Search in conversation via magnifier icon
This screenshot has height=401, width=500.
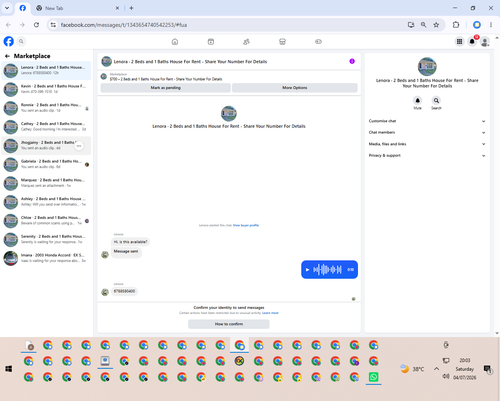[436, 100]
